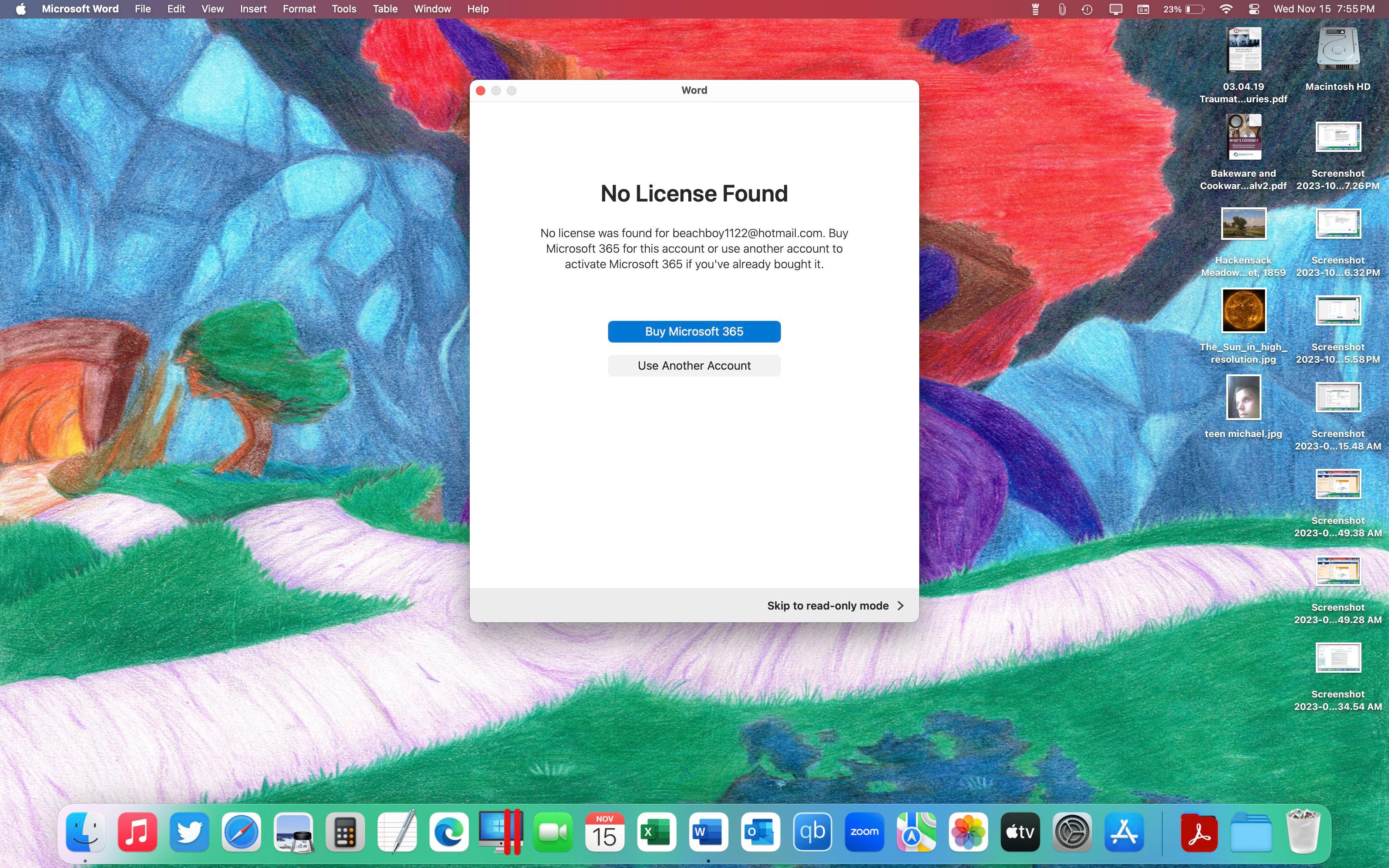Open Zoom app in the dock

pos(864,832)
